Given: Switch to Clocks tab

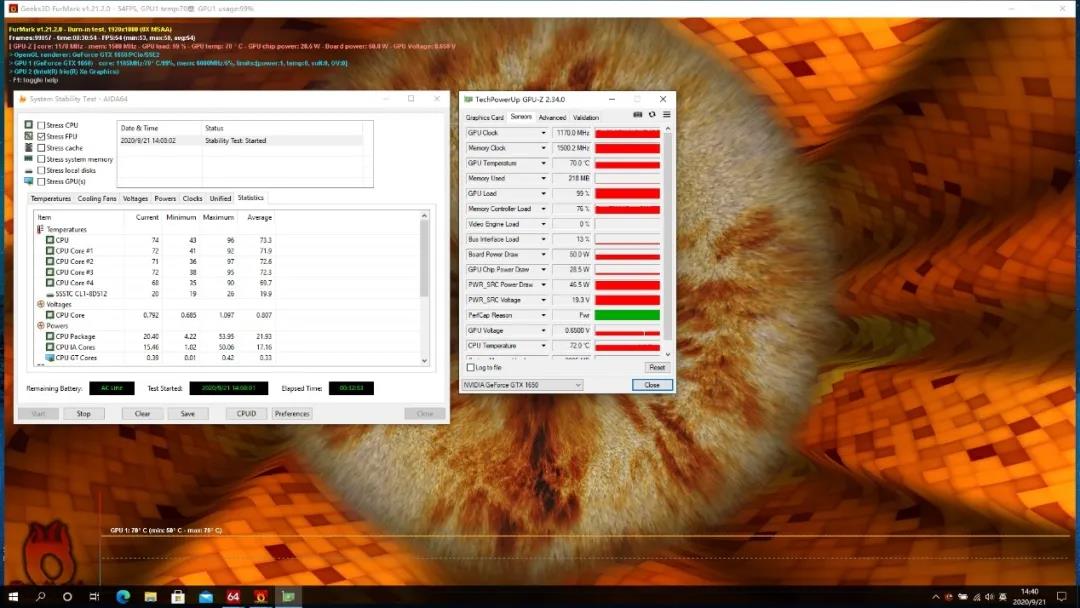Looking at the screenshot, I should [x=192, y=198].
